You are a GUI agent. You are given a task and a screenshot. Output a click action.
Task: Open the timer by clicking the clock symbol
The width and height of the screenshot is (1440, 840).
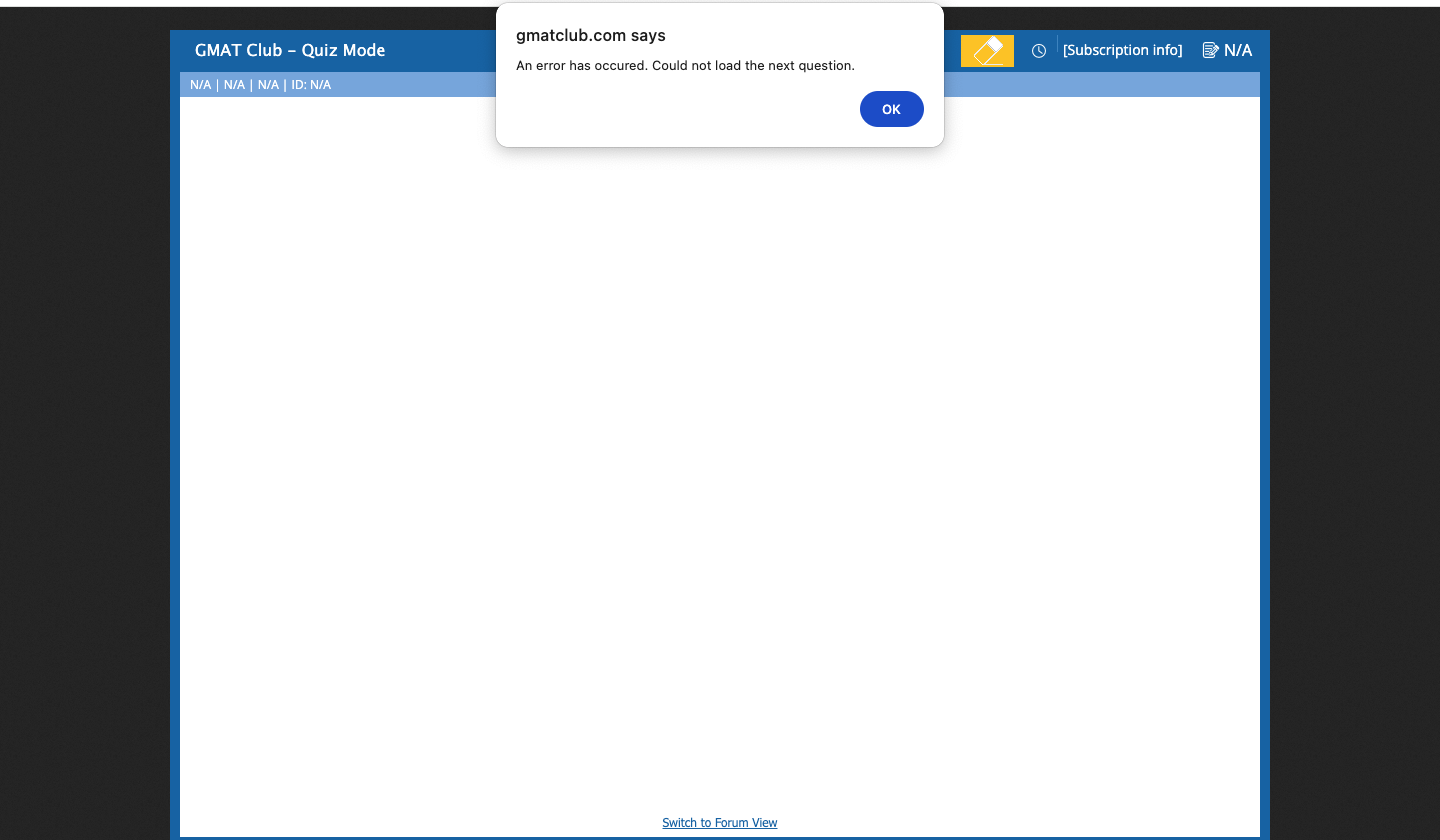[x=1038, y=50]
